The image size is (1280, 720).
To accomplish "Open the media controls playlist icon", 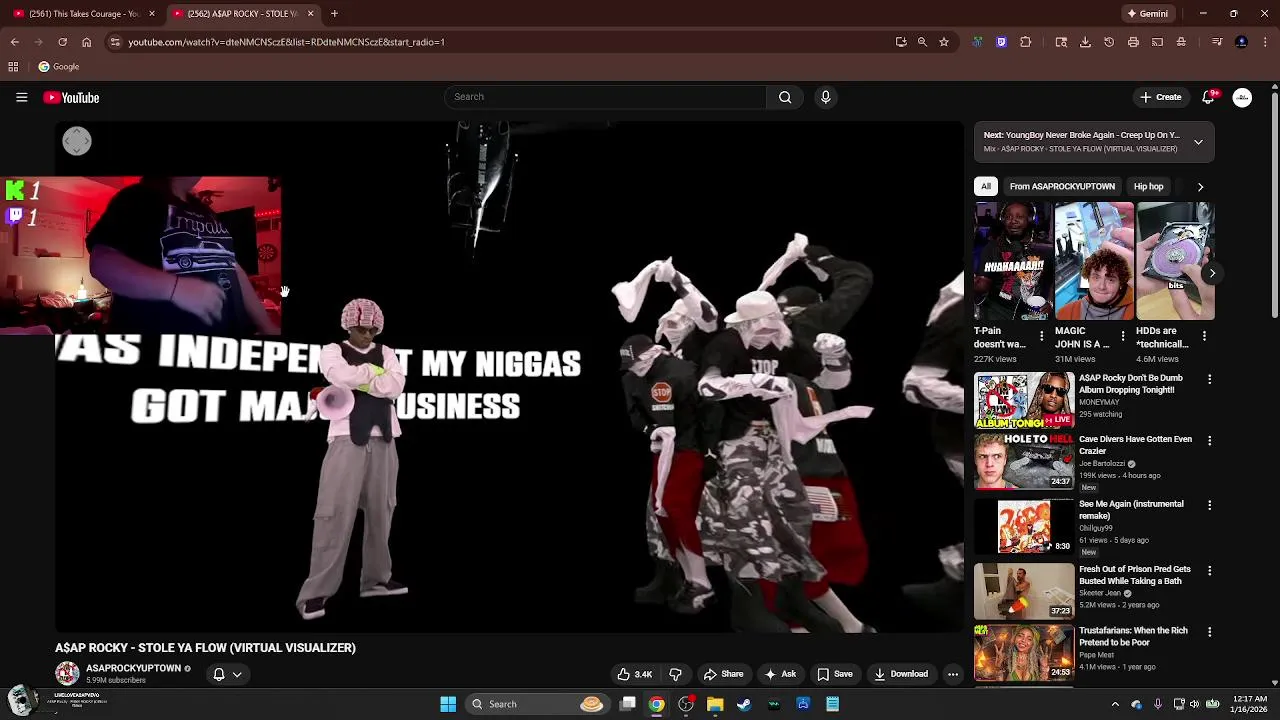I will (1217, 42).
